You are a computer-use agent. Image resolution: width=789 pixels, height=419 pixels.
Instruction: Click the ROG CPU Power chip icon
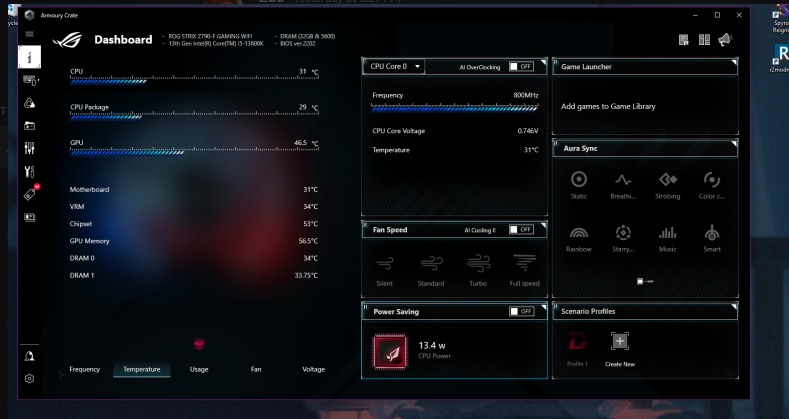(390, 352)
